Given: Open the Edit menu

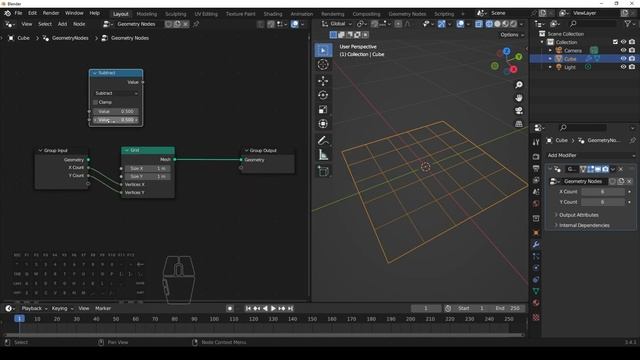Looking at the screenshot, I should (33, 13).
